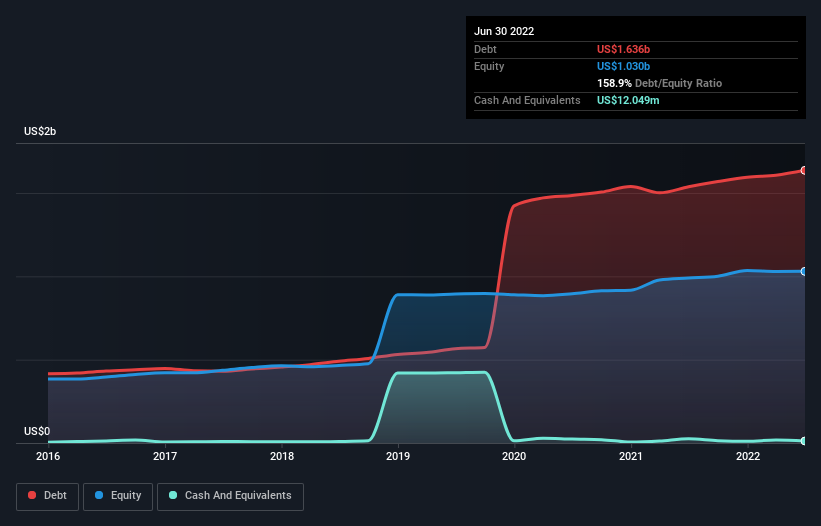Select the 2020 x-axis label
The width and height of the screenshot is (821, 526).
click(514, 456)
